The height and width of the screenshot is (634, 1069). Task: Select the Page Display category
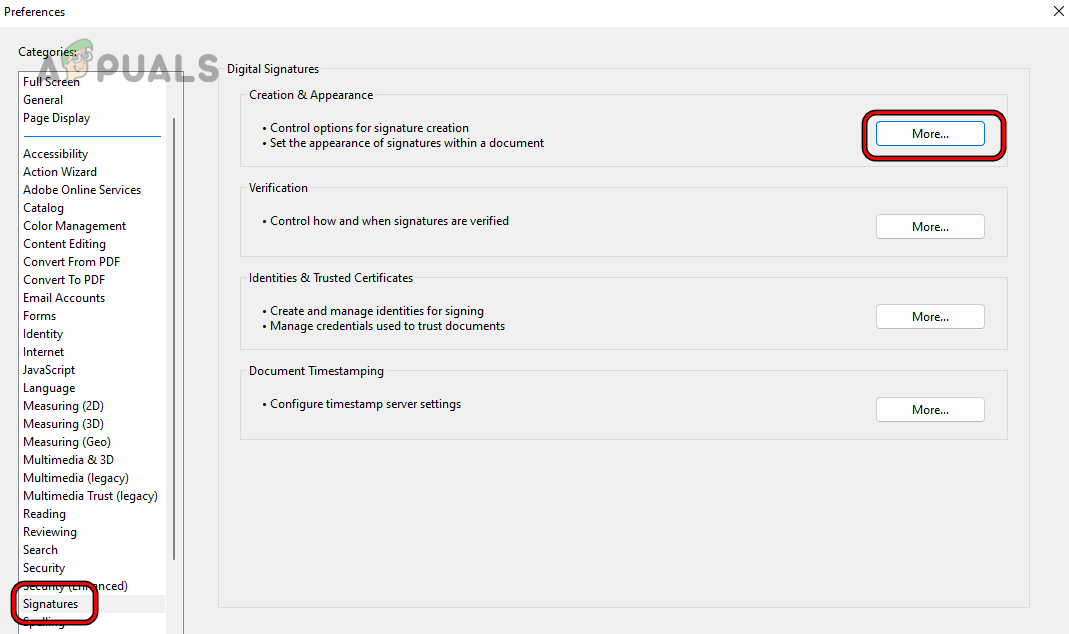(56, 117)
